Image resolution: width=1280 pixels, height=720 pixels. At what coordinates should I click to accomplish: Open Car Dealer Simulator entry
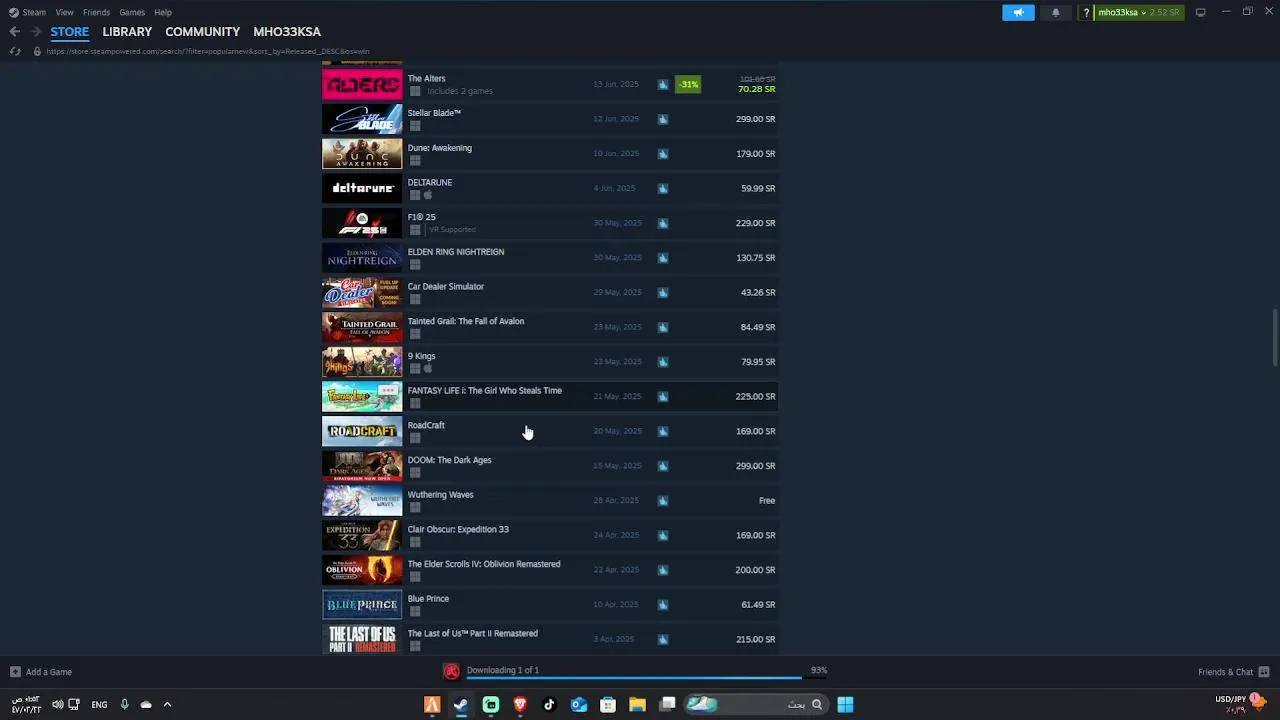550,292
